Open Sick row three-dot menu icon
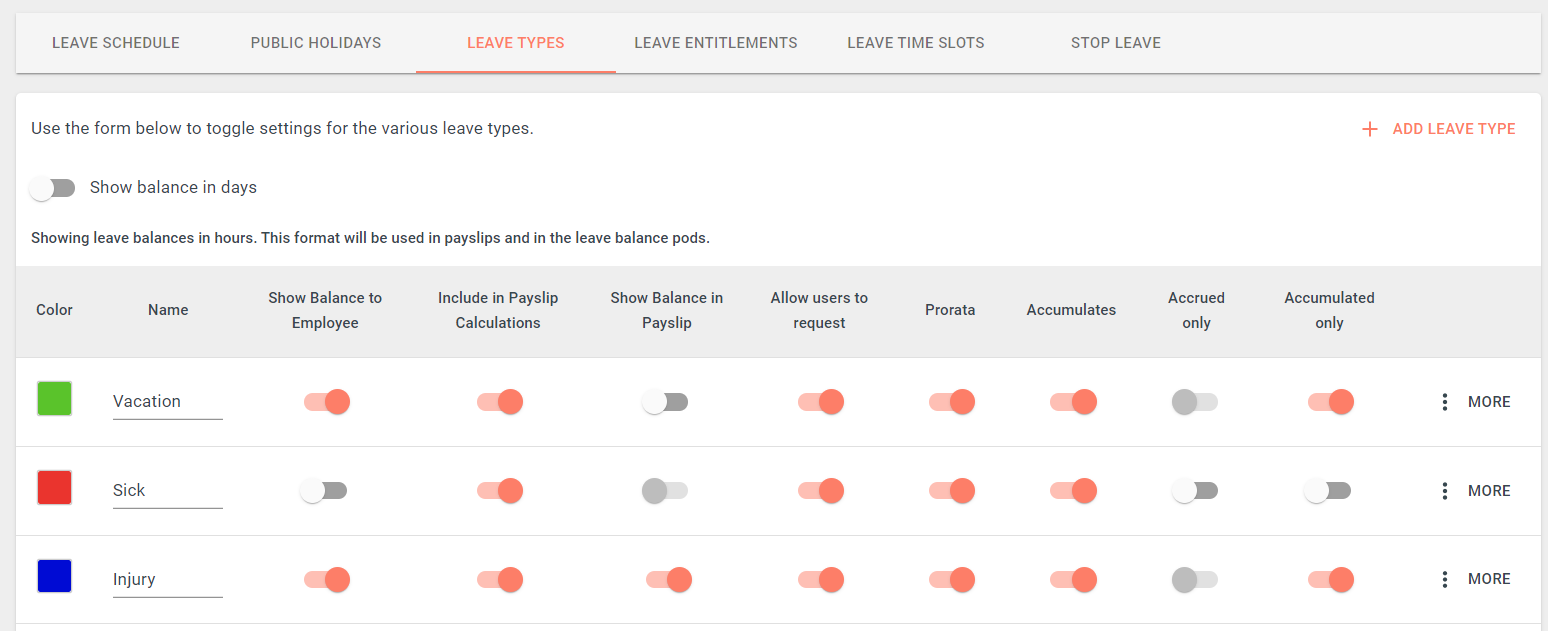 pos(1445,491)
